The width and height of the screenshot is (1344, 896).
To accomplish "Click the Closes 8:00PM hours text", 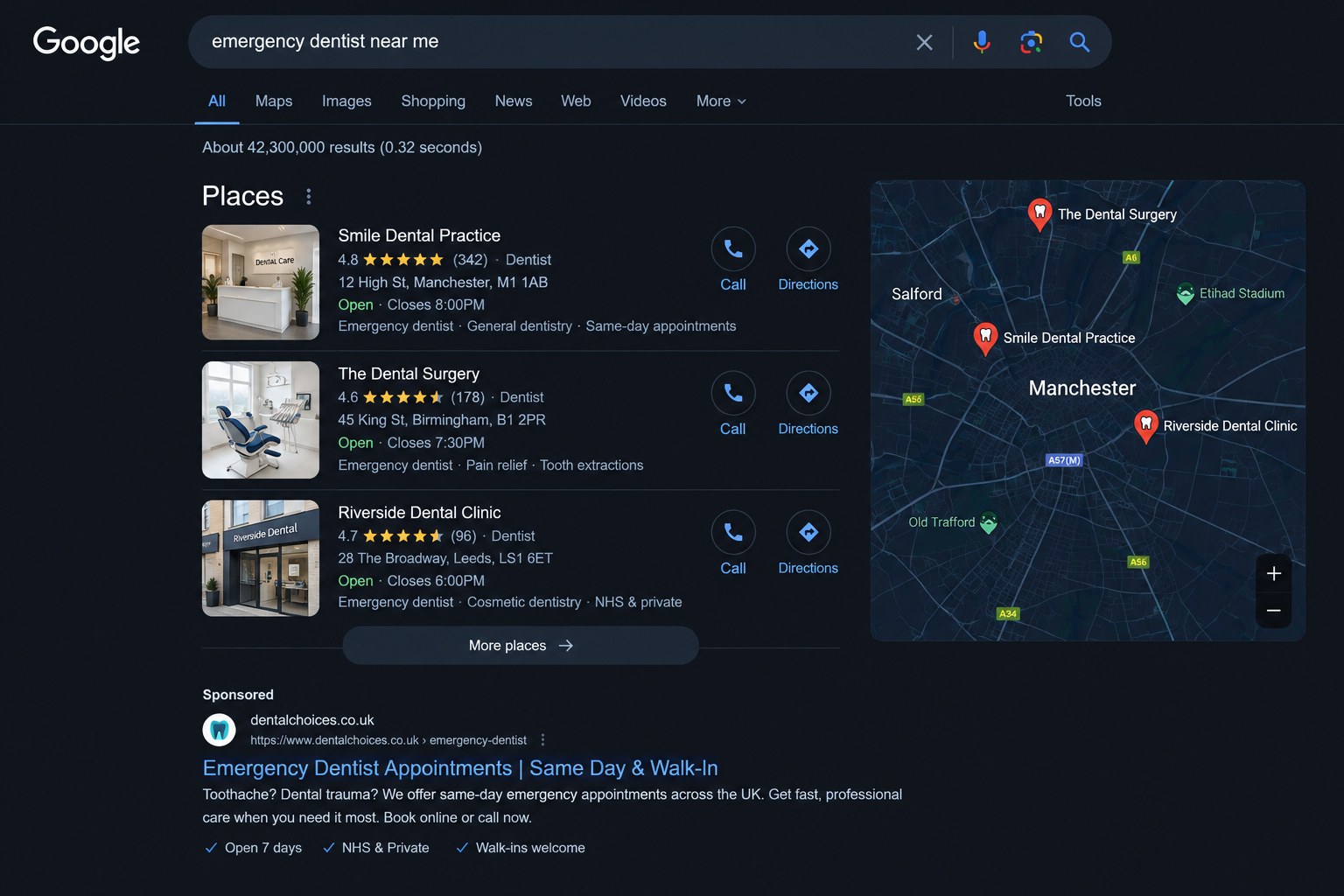I will (436, 304).
